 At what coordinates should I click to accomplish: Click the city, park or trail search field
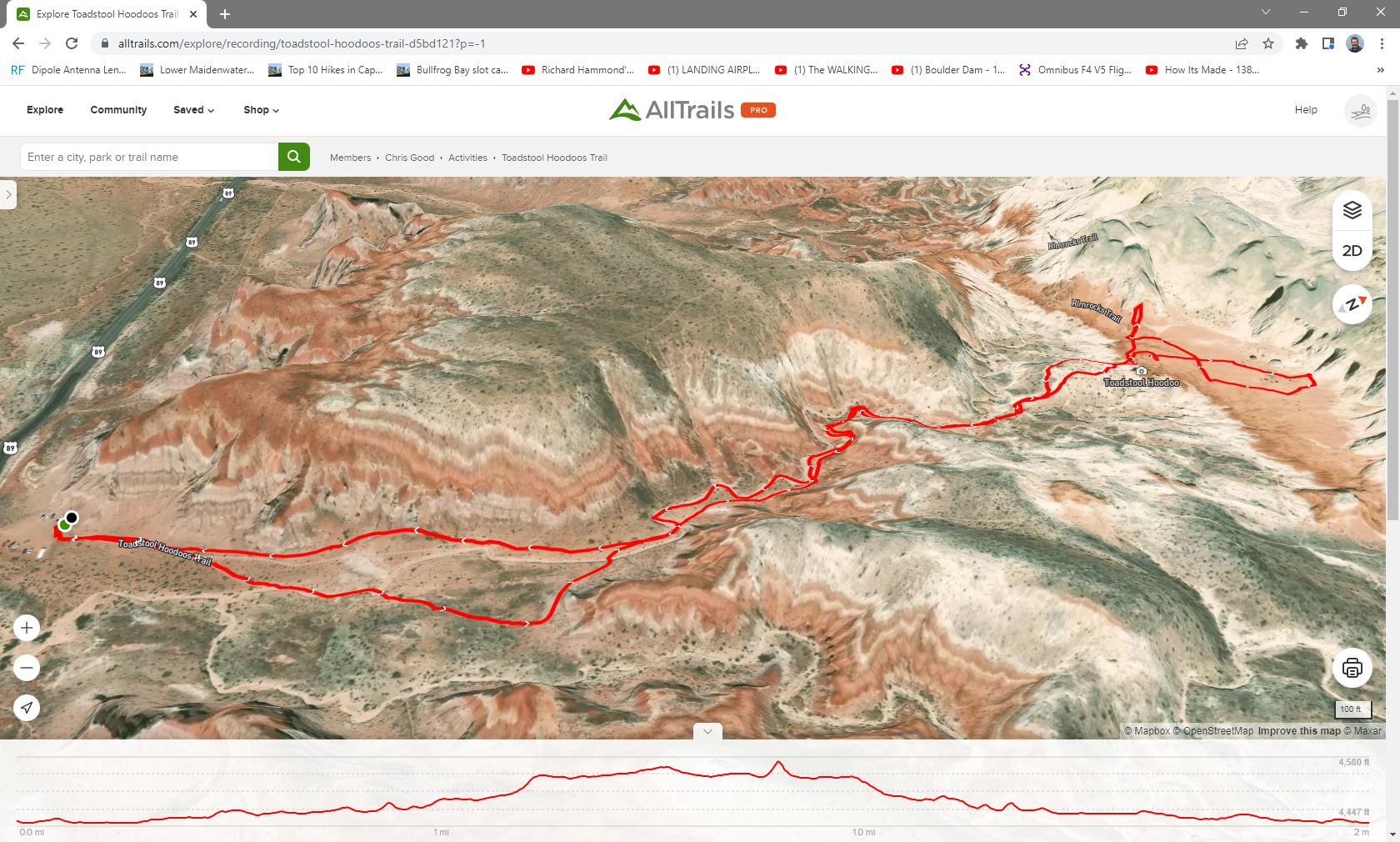tap(149, 157)
